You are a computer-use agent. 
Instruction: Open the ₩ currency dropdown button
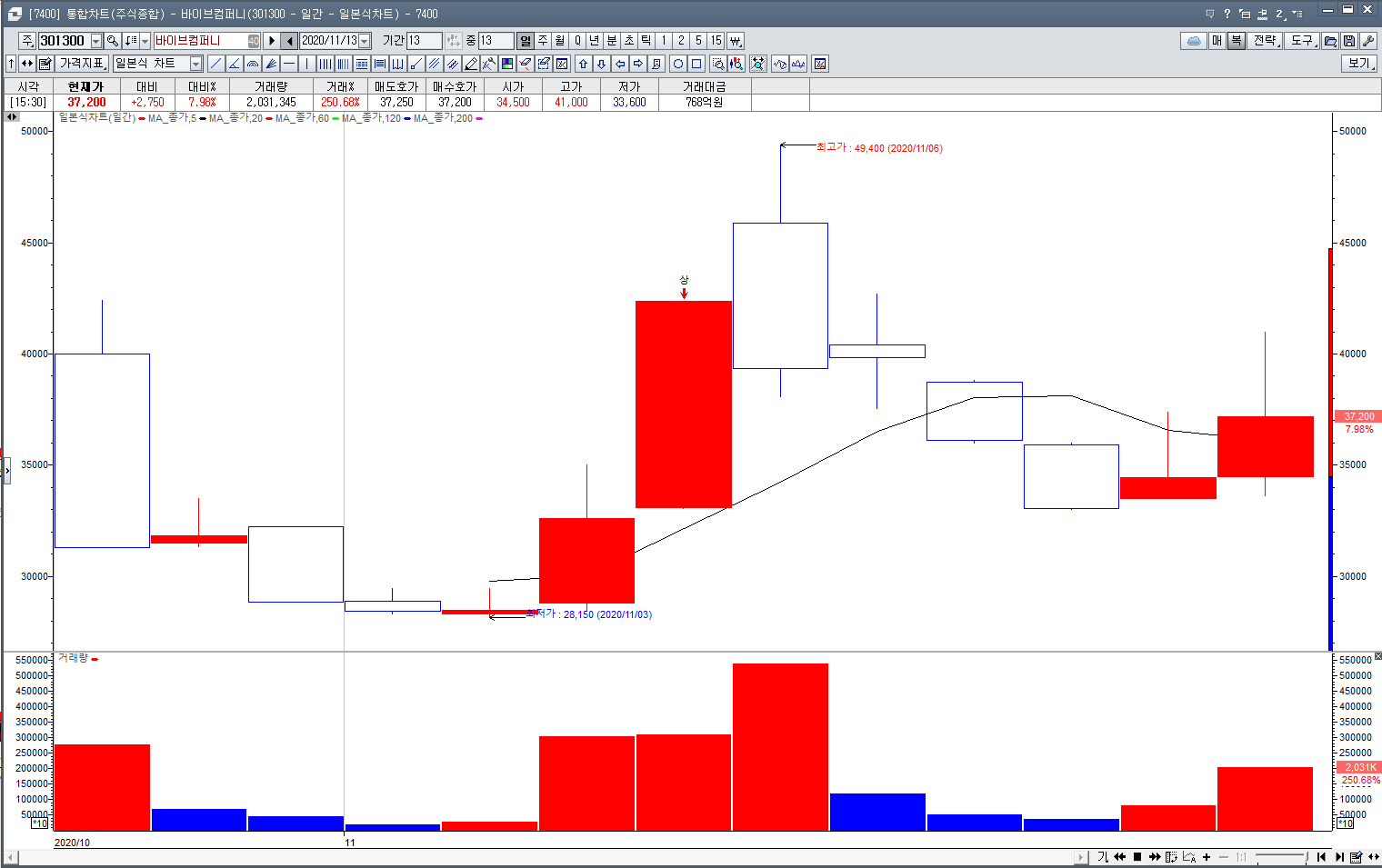[x=736, y=41]
